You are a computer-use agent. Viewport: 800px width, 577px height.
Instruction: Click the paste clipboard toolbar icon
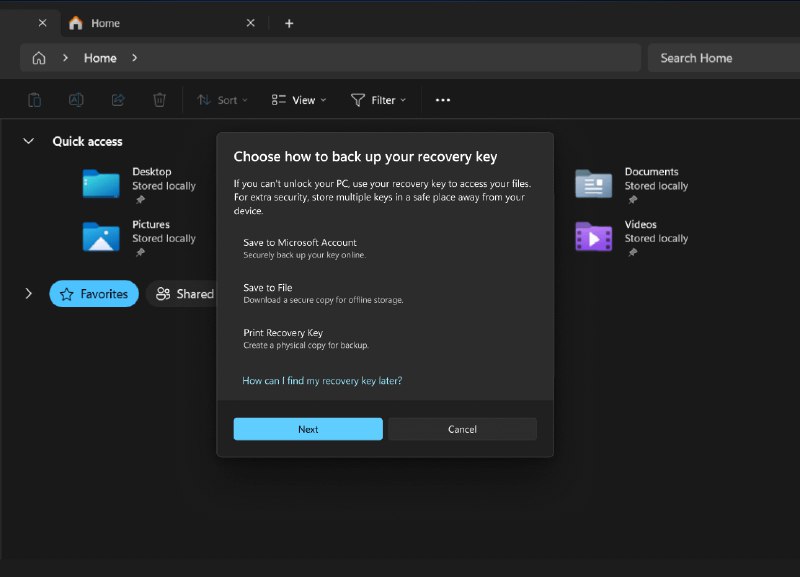[x=34, y=100]
